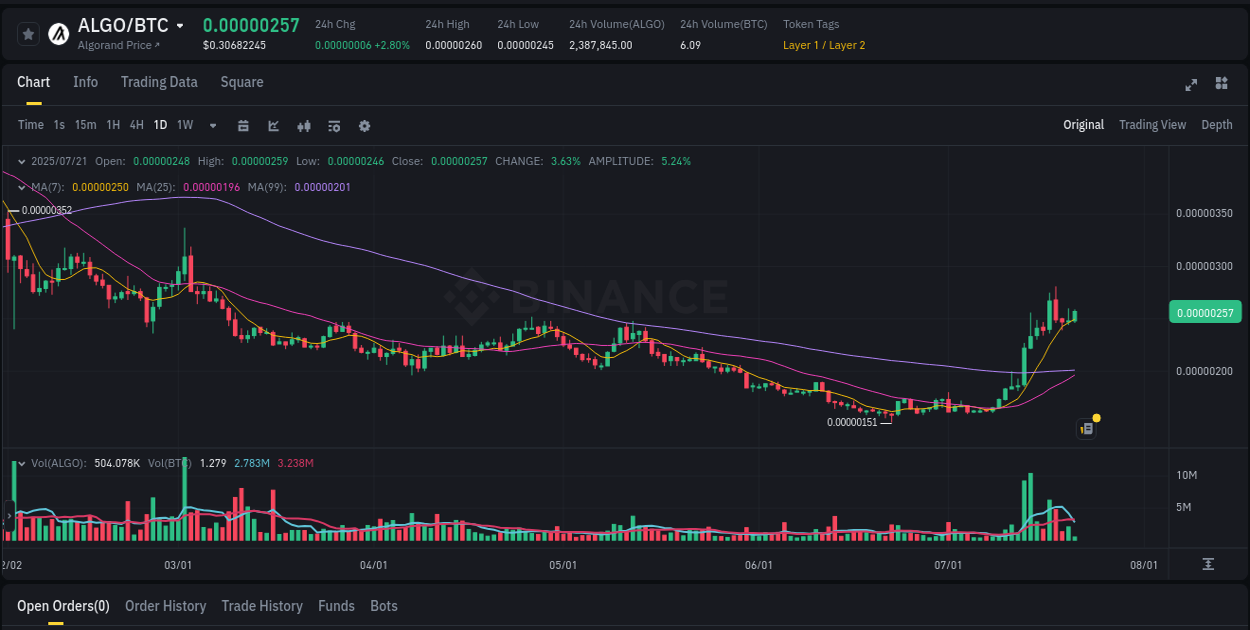The width and height of the screenshot is (1250, 630).
Task: Open the grid layout icon
Action: (x=1221, y=85)
